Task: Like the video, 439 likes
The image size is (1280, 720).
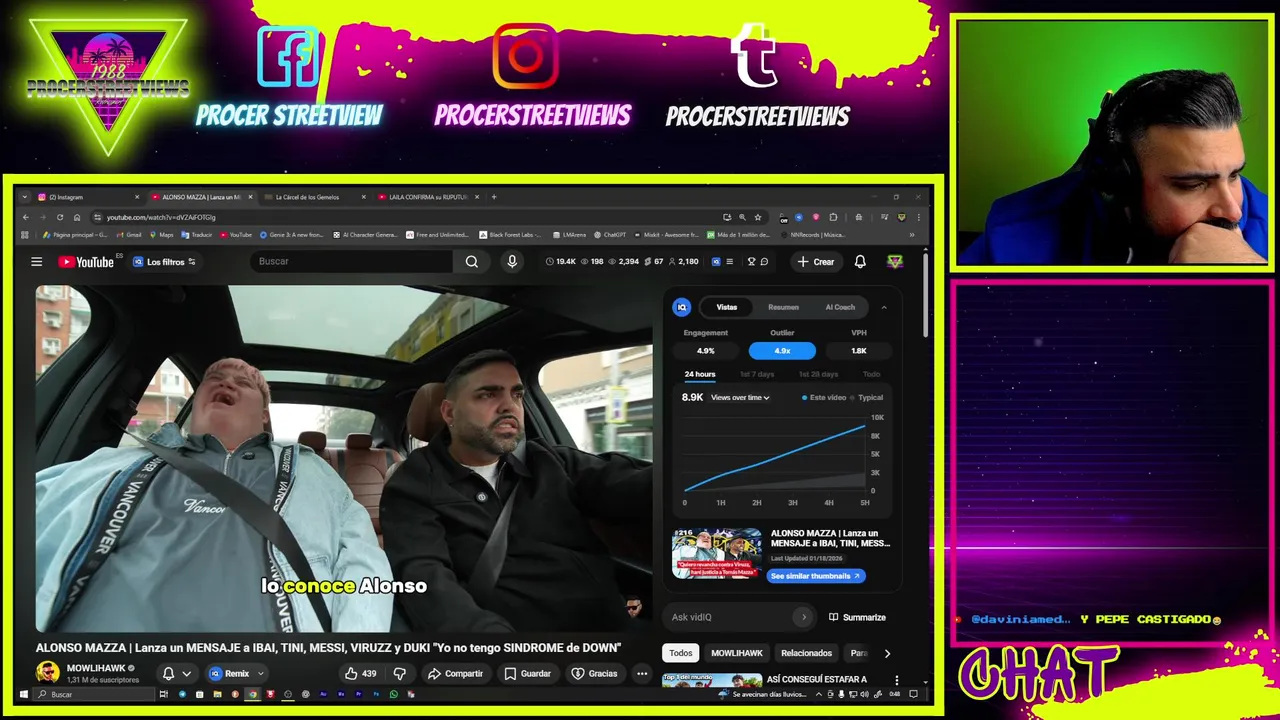Action: click(360, 674)
